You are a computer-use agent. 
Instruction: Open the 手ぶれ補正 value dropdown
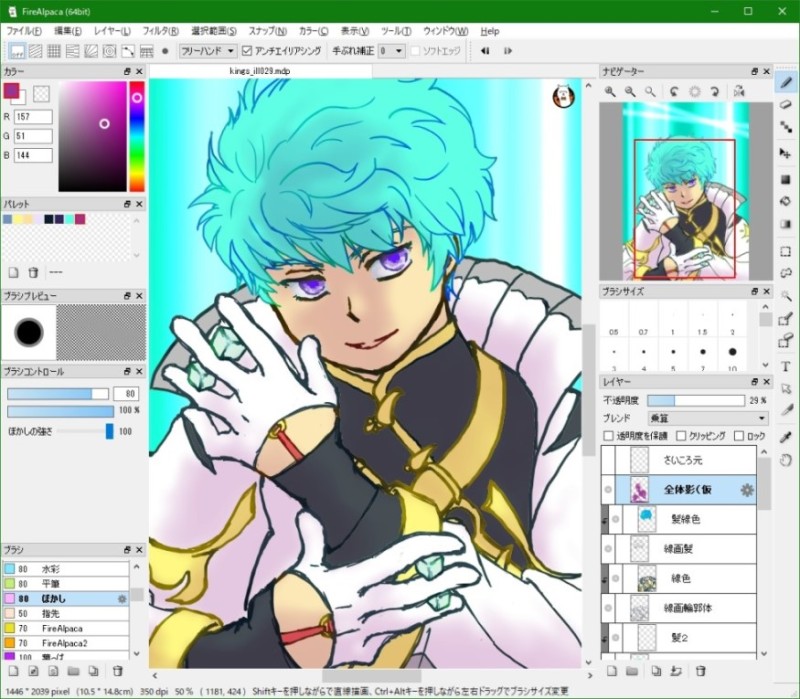tap(391, 51)
